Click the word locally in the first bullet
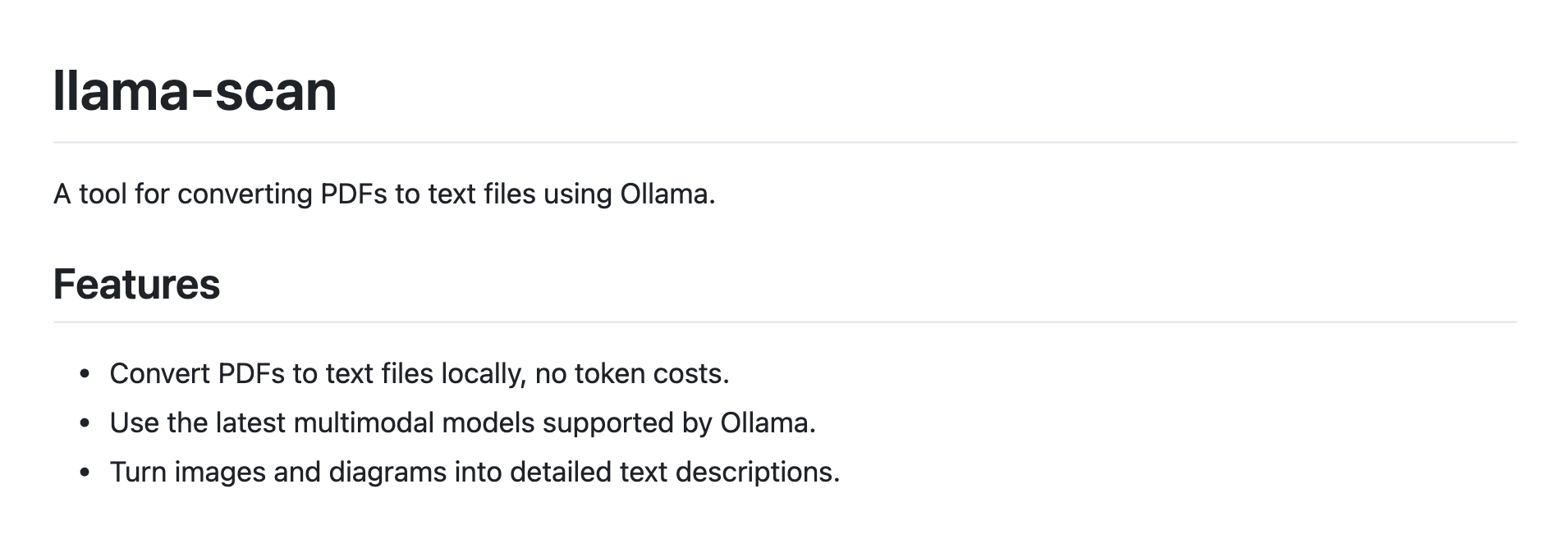 (483, 374)
